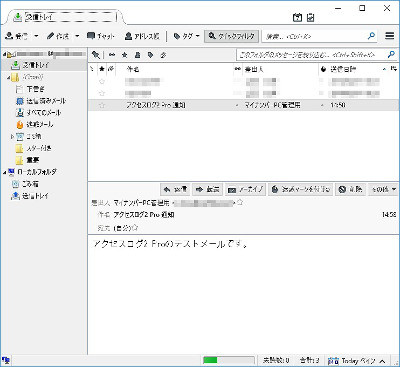Click the online status icon in status bar
This screenshot has height=367, width=400.
(x=6, y=360)
